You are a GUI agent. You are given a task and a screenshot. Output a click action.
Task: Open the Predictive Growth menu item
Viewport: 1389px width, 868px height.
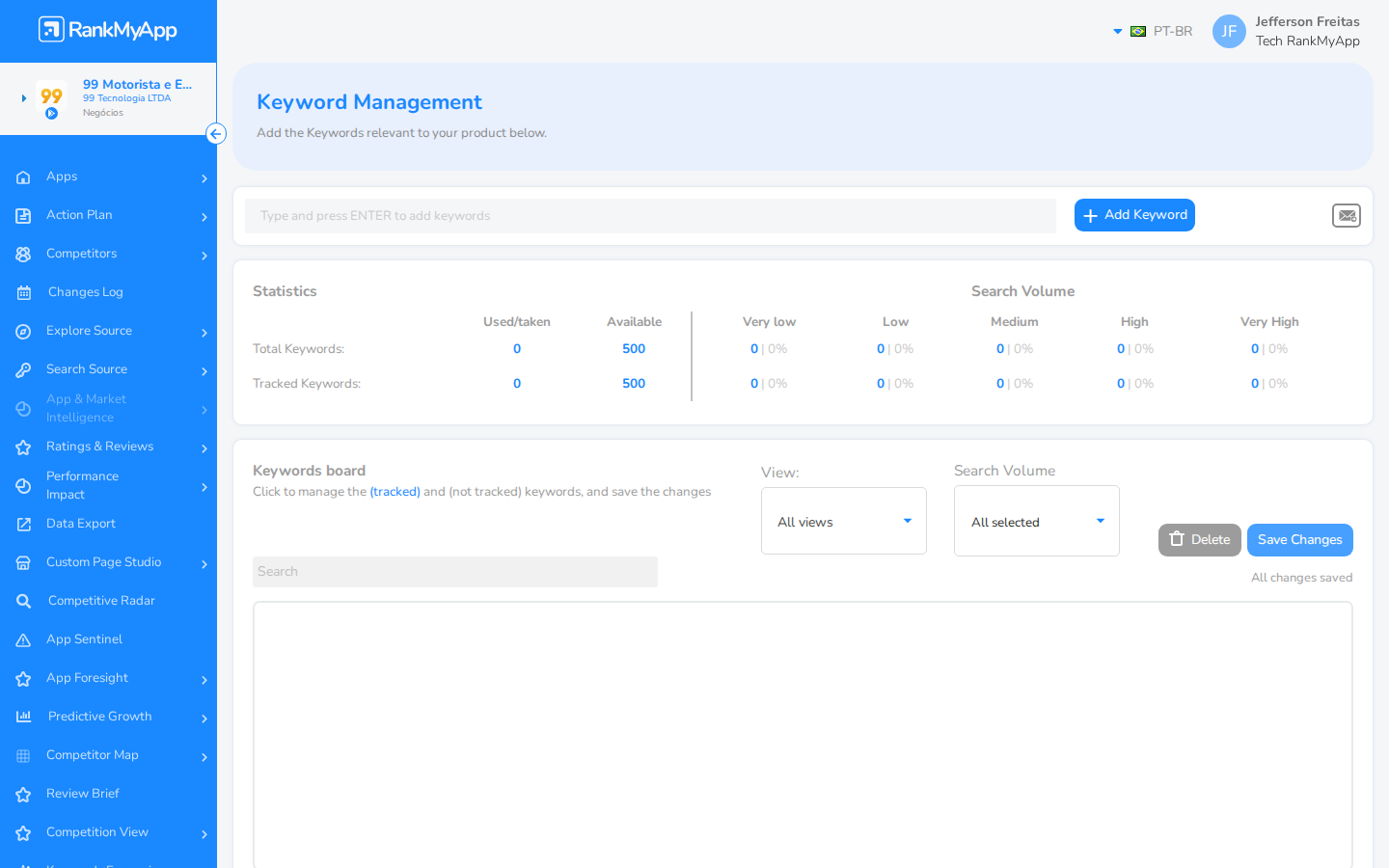pos(100,717)
